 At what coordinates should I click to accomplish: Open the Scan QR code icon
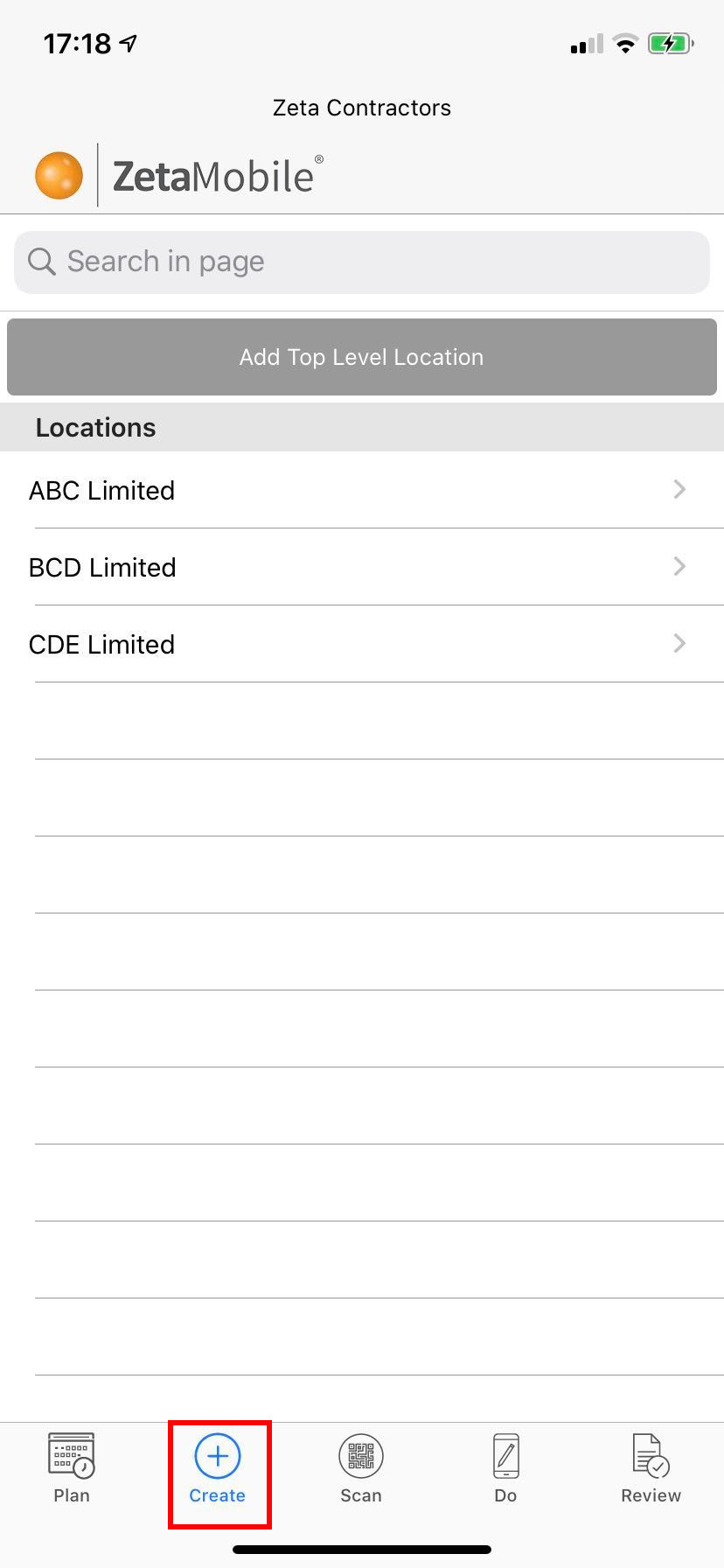361,1456
